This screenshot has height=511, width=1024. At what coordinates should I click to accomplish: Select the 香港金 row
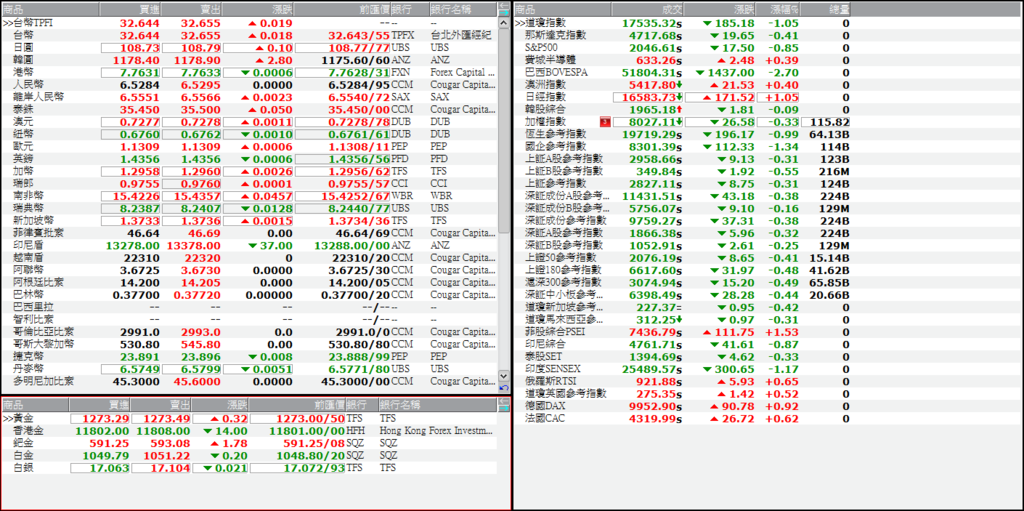click(x=249, y=431)
